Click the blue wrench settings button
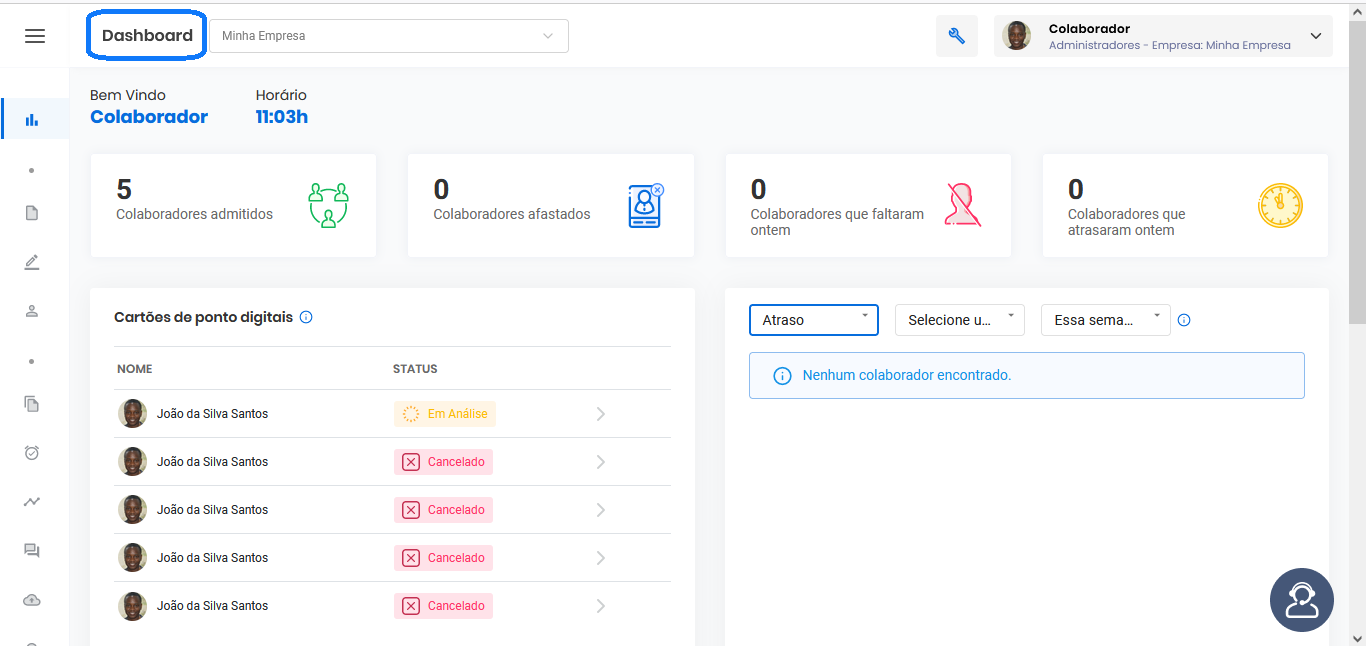Screen dimensions: 1366x646 point(957,36)
